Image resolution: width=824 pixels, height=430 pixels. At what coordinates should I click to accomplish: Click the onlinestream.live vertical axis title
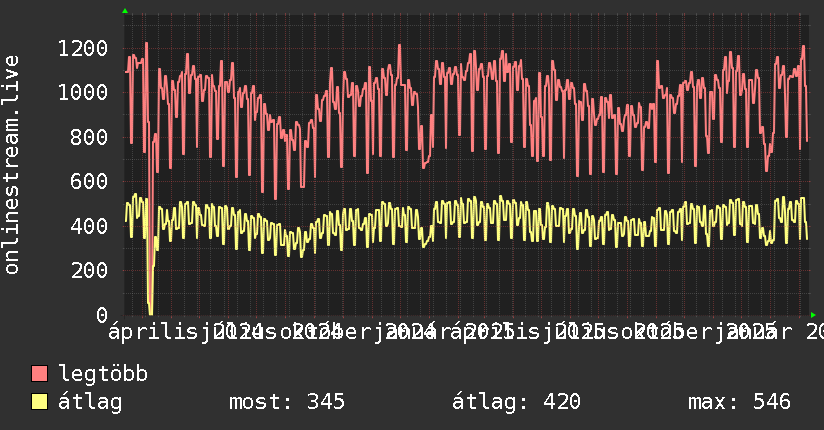pyautogui.click(x=11, y=165)
